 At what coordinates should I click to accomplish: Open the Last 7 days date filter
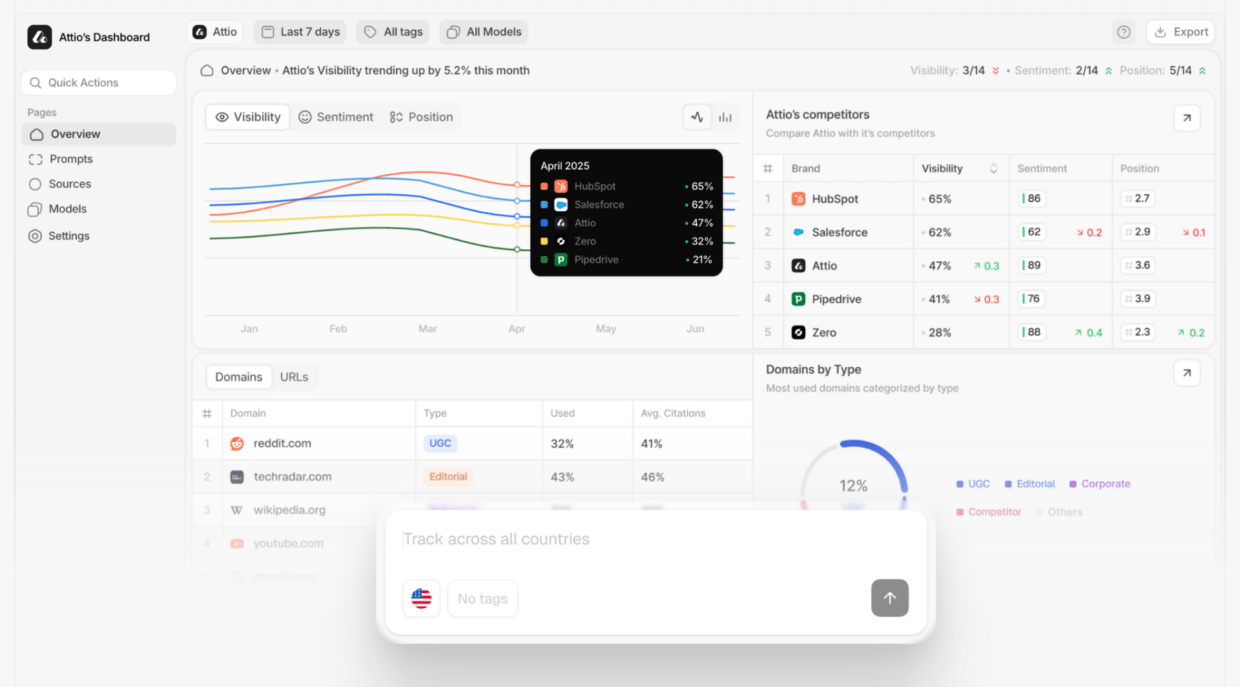click(x=300, y=32)
